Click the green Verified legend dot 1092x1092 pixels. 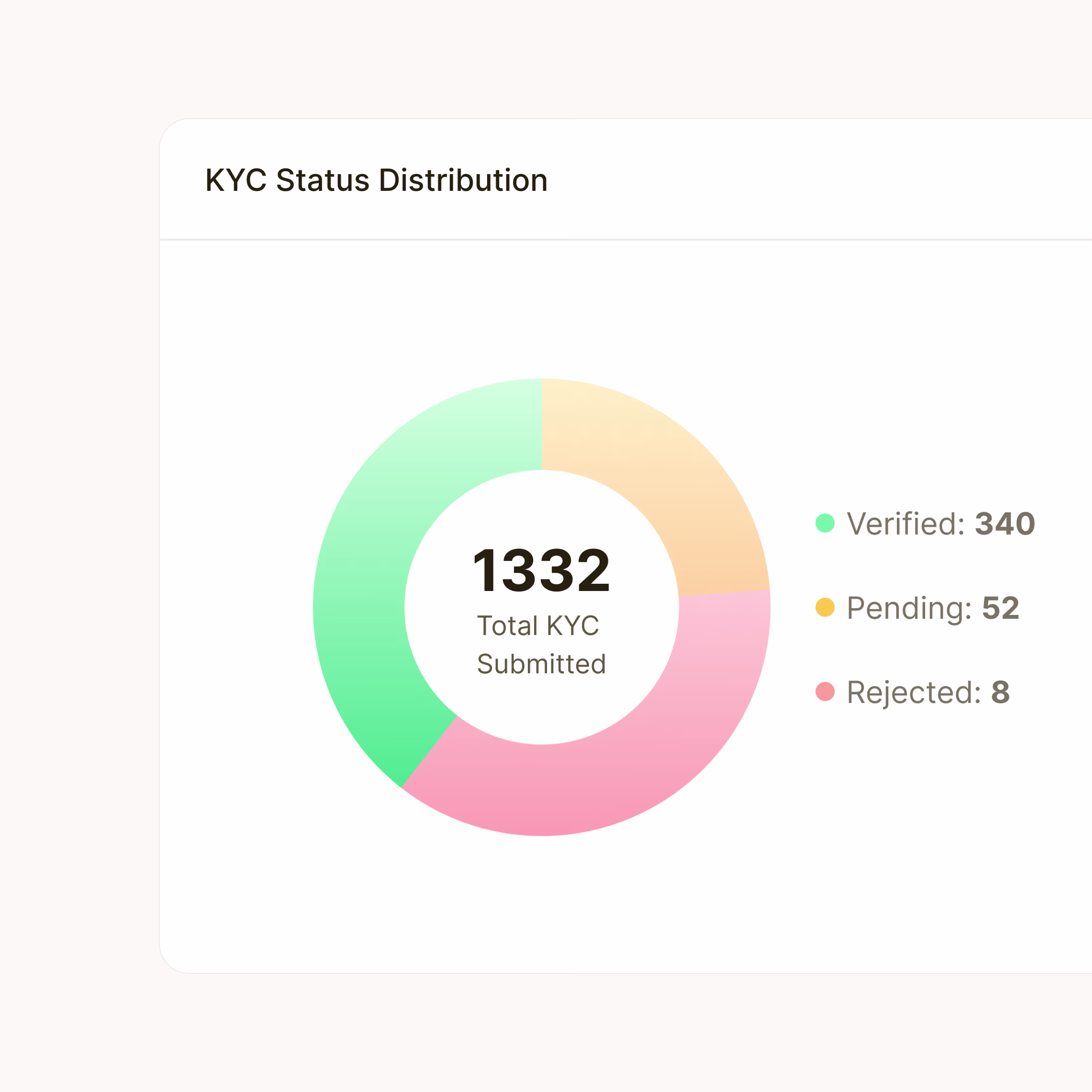click(825, 523)
